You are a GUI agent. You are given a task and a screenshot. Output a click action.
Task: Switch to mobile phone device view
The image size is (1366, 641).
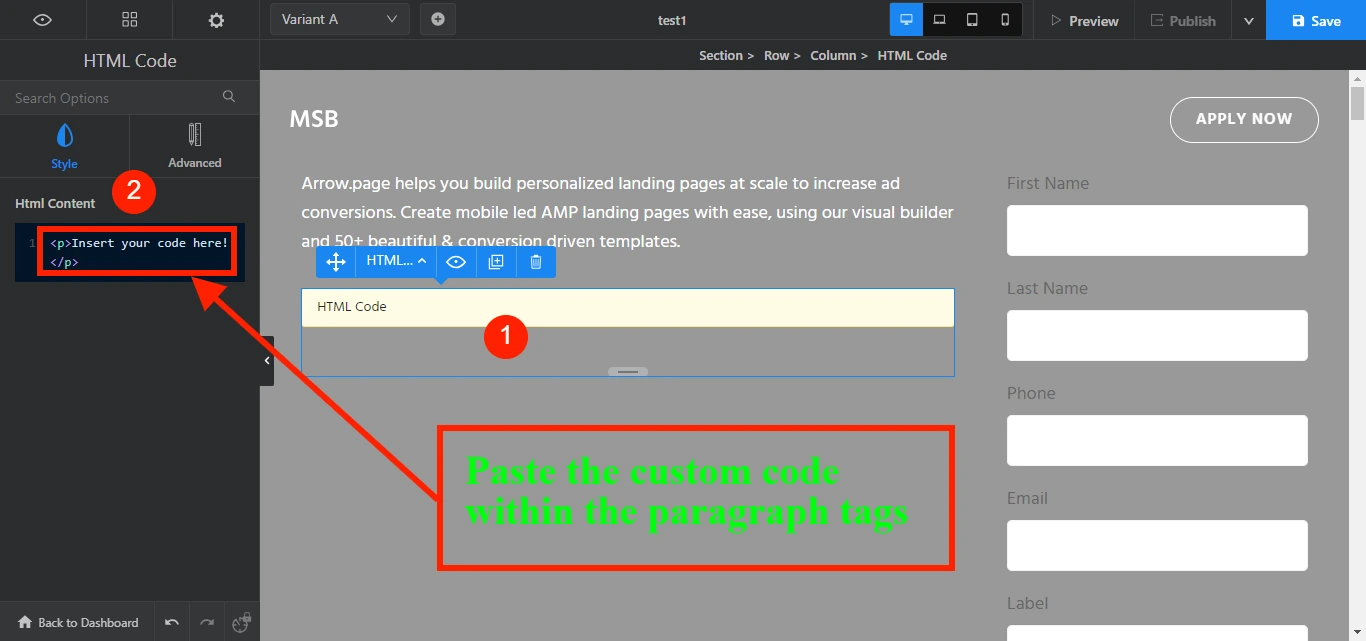pos(1005,19)
